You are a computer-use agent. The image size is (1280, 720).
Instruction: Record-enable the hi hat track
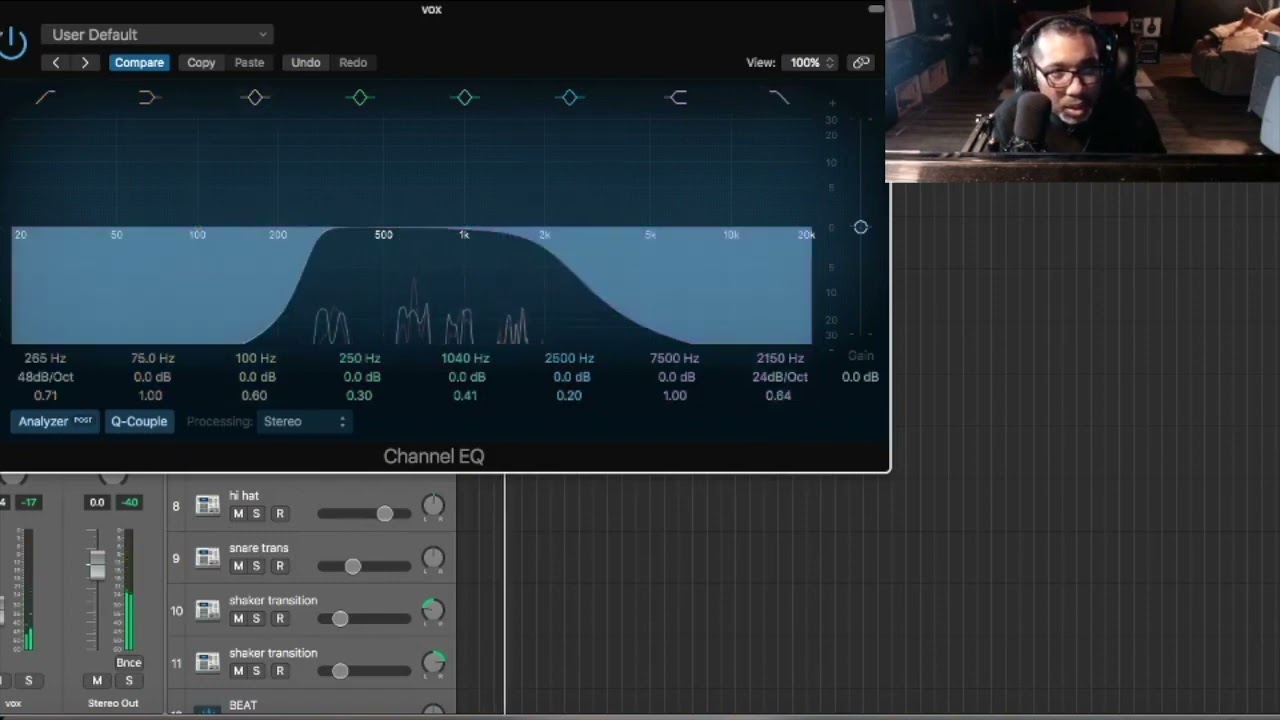(280, 514)
